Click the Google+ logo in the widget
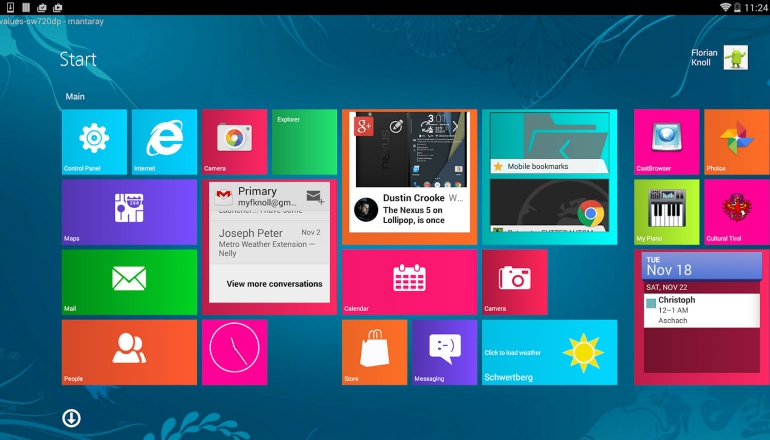Screen dimensions: 770x440 point(365,126)
